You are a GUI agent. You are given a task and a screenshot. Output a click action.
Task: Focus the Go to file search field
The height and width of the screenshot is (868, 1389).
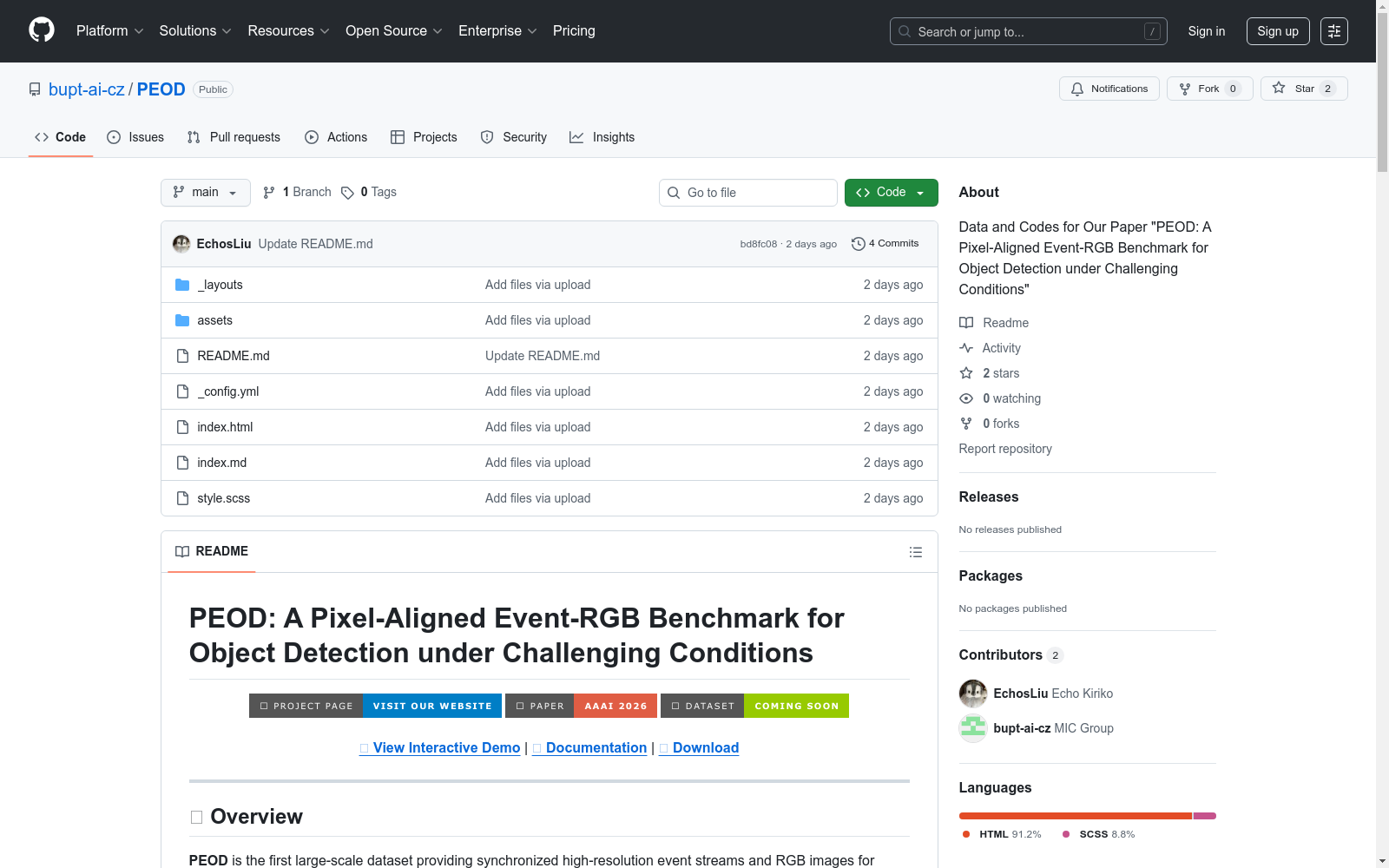click(748, 193)
